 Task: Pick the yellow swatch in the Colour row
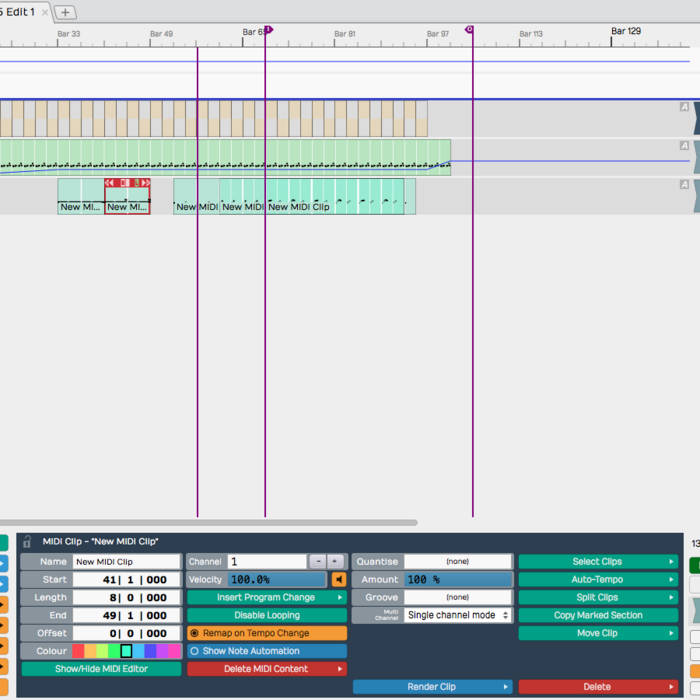coord(103,651)
